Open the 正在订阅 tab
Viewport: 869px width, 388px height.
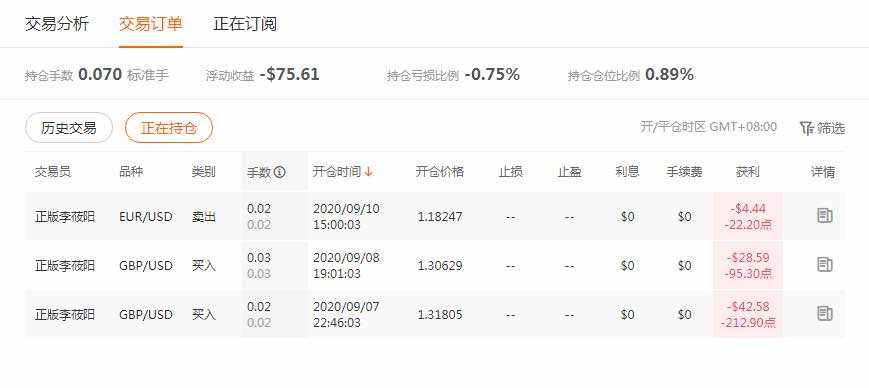tap(245, 24)
